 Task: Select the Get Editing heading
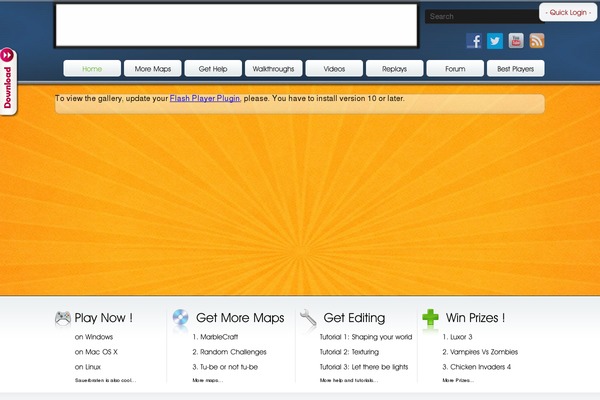click(x=354, y=318)
